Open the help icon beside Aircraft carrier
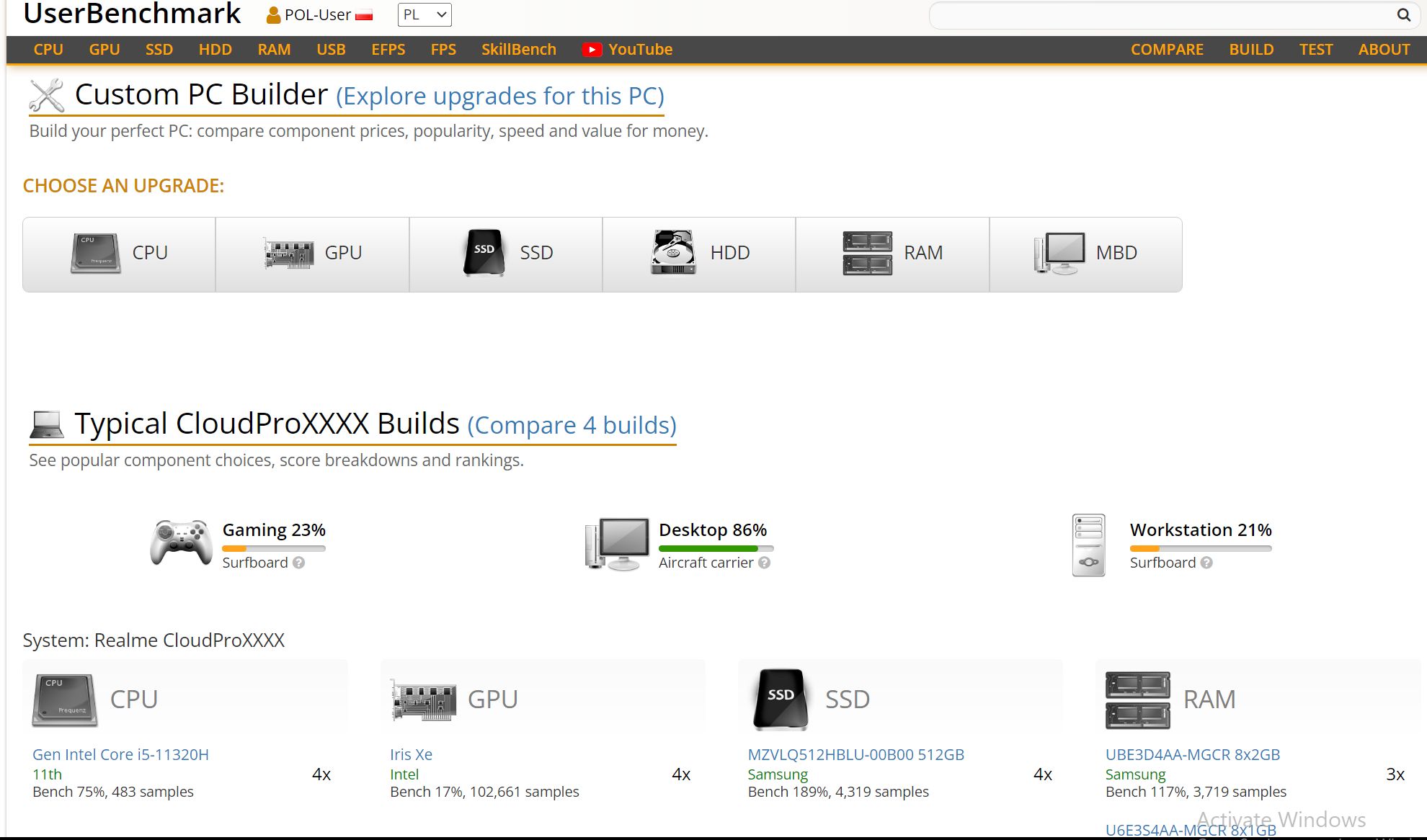 (x=765, y=563)
